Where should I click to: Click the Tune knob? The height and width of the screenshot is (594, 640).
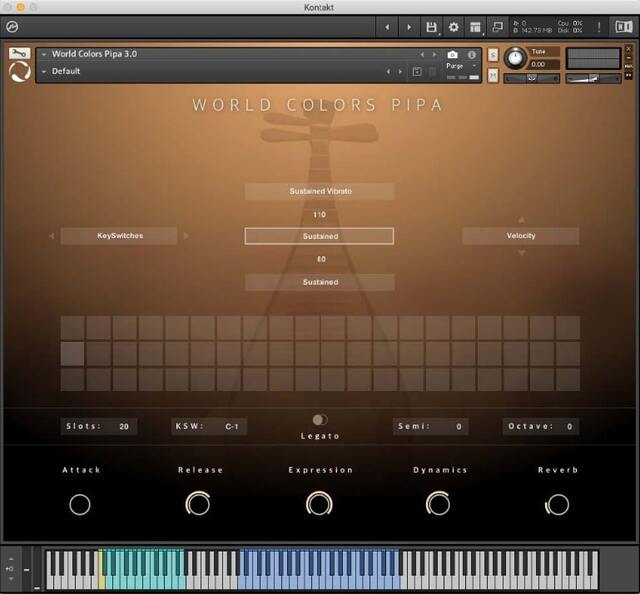[x=515, y=58]
